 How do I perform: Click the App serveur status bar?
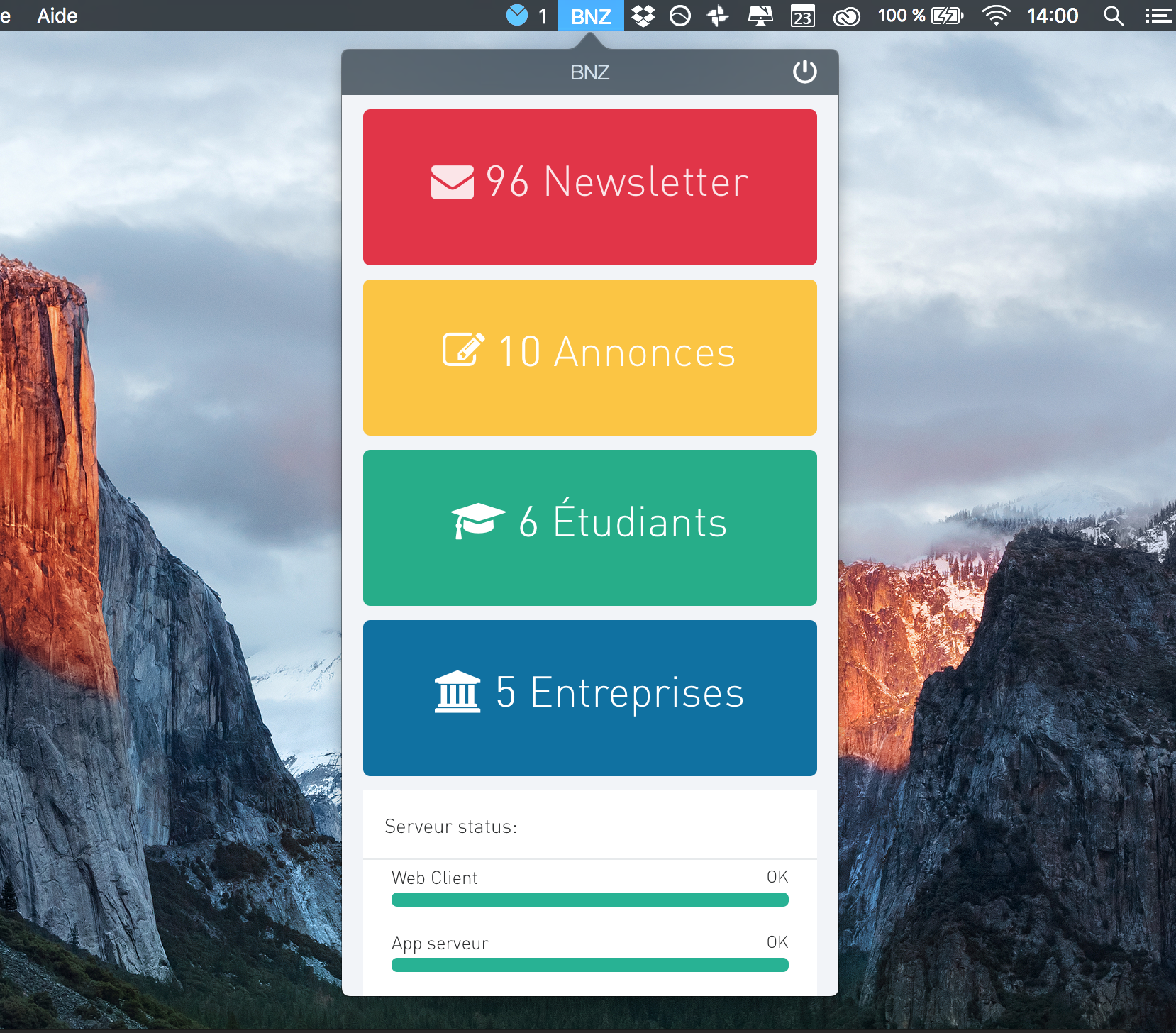click(589, 965)
